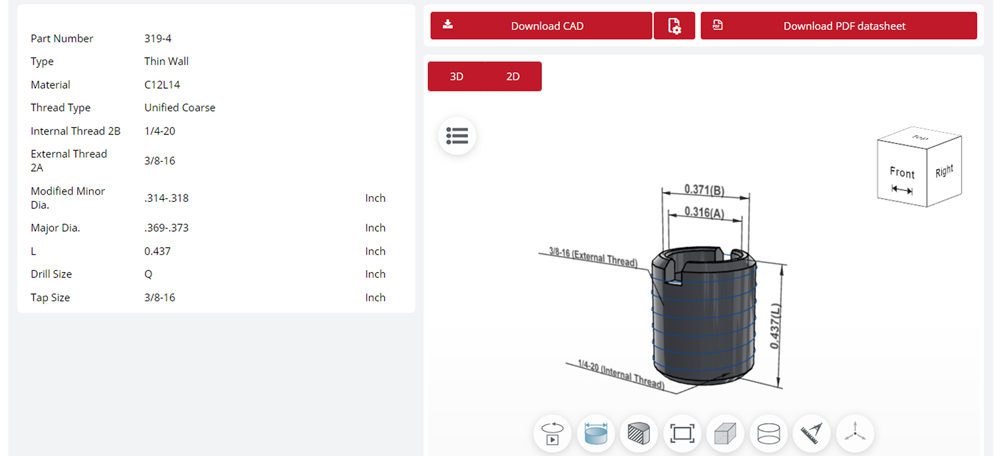This screenshot has height=456, width=1000.
Task: Toggle the dimensions display icon
Action: (x=595, y=433)
